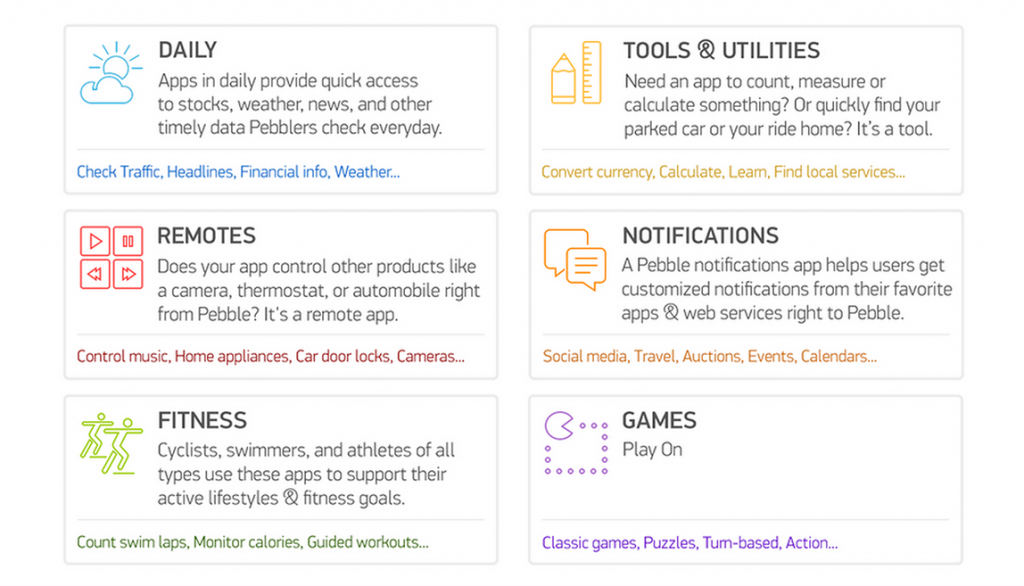Click 'Convert currency, Calculate, Learn' link
Image resolution: width=1024 pixels, height=586 pixels.
click(654, 172)
